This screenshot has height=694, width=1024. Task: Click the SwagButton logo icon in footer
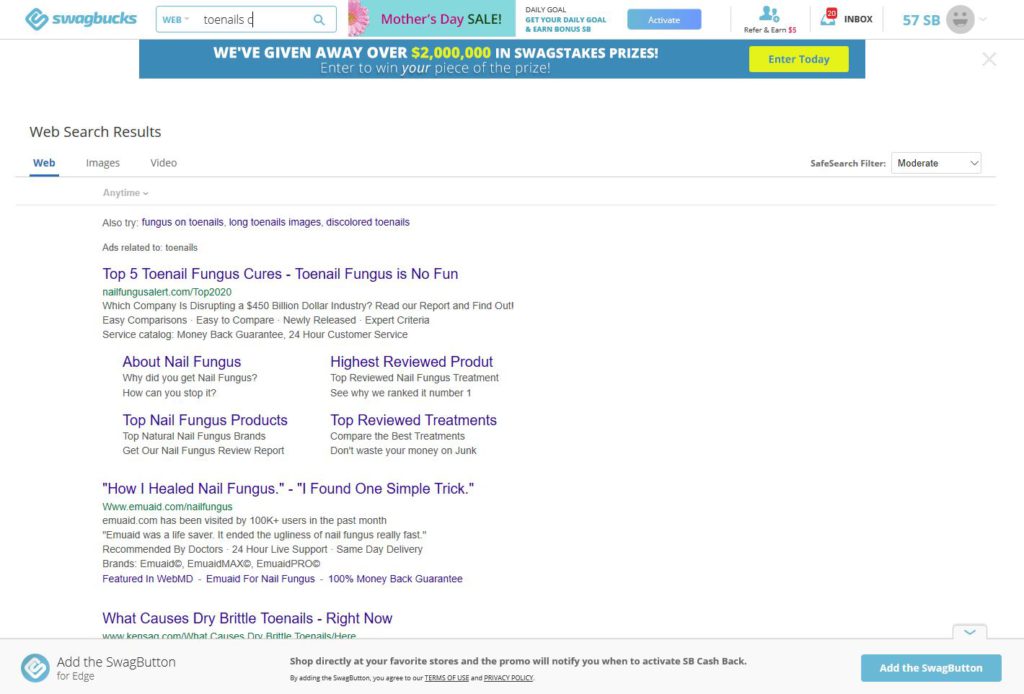35,667
